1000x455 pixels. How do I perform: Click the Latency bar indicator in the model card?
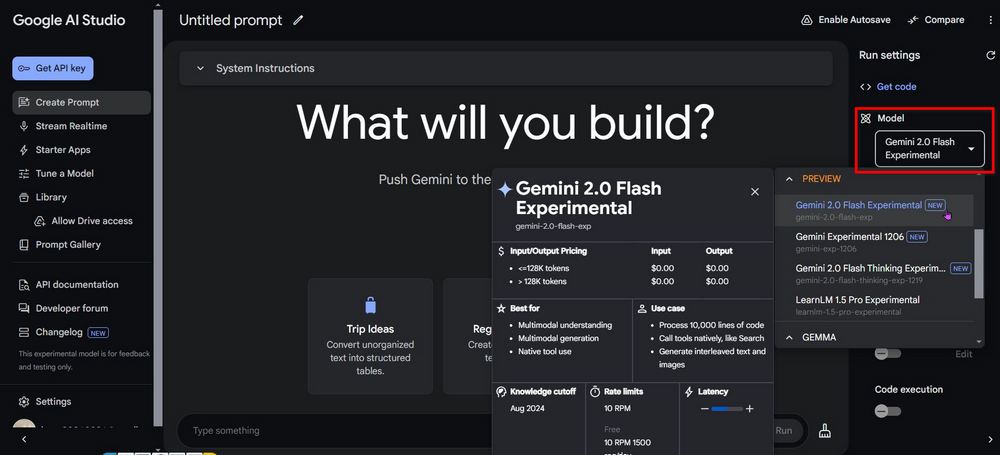727,409
